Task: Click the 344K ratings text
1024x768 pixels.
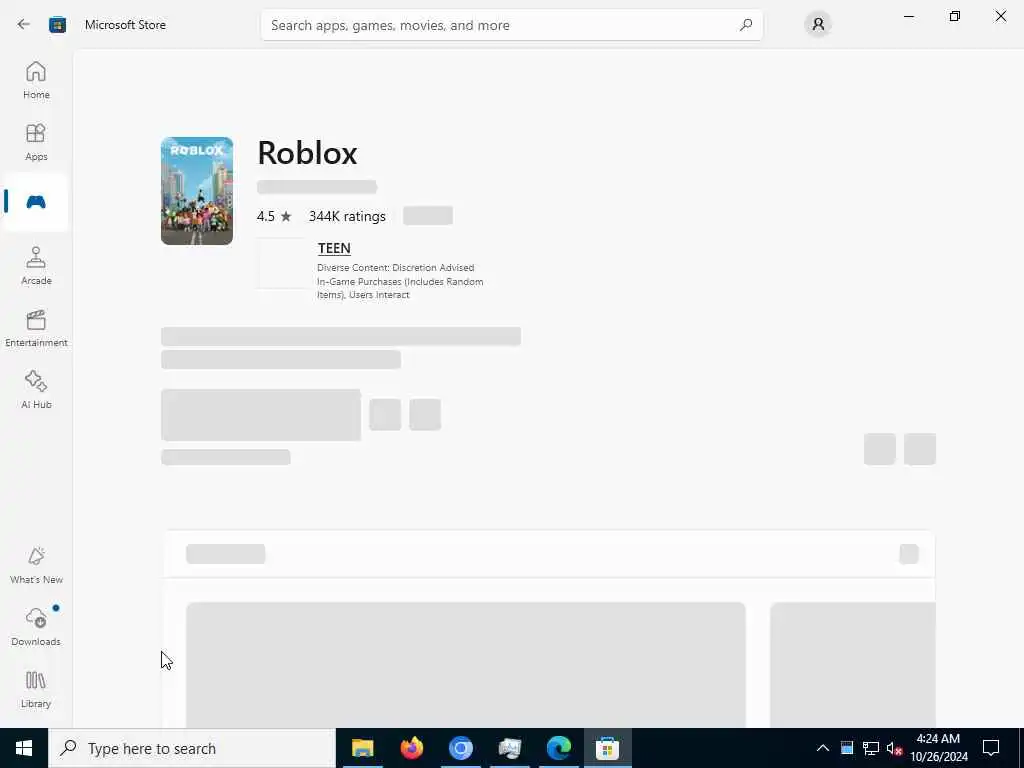Action: click(x=347, y=216)
